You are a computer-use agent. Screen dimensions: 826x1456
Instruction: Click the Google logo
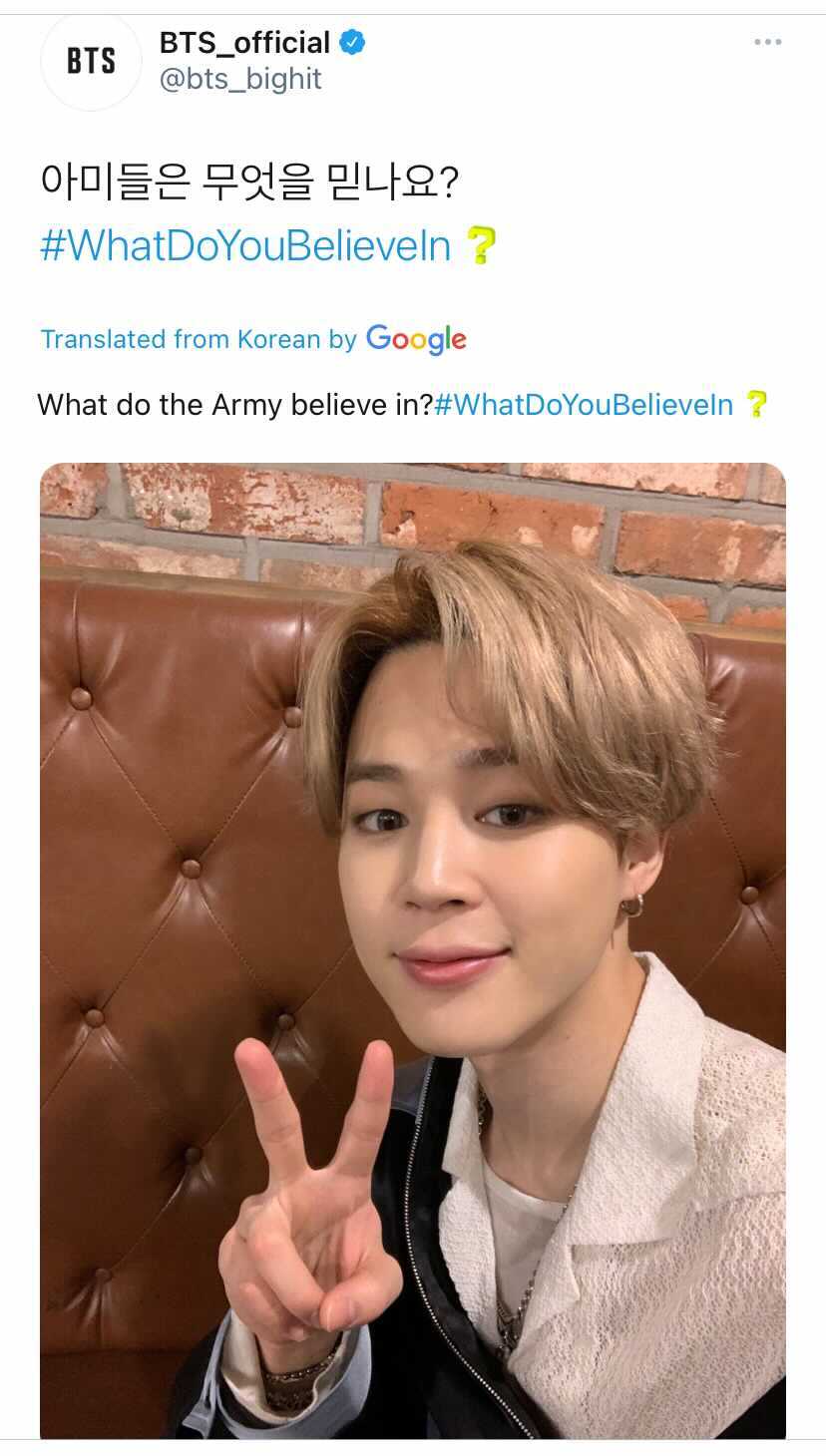(416, 339)
